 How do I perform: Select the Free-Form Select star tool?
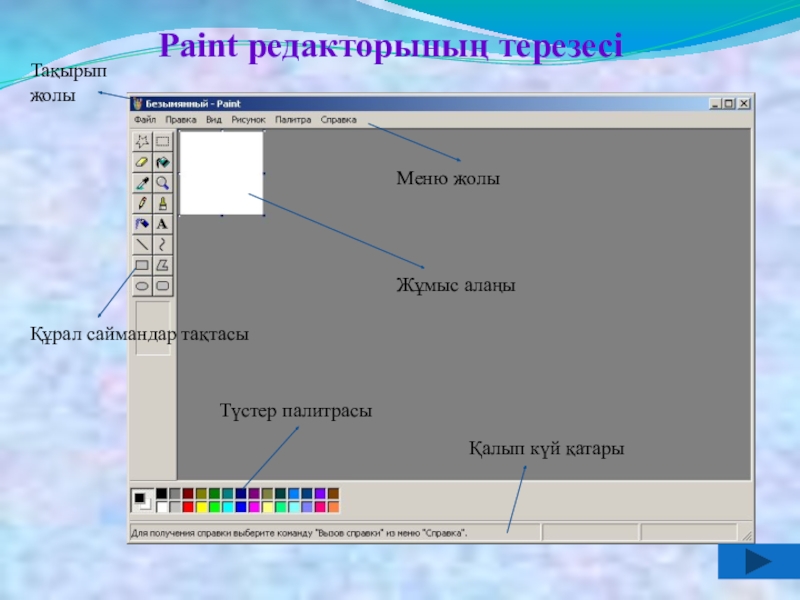pyautogui.click(x=142, y=141)
